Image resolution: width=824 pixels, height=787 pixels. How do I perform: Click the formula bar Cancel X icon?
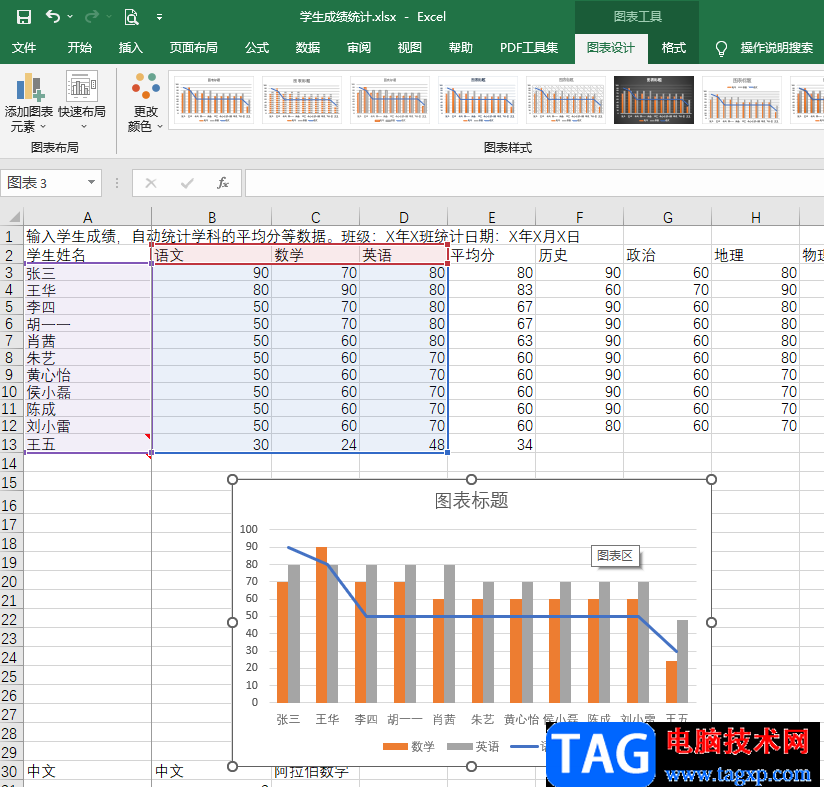click(x=151, y=183)
